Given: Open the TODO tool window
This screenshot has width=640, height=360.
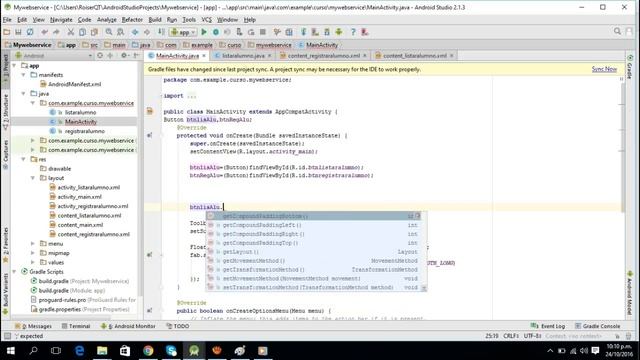Looking at the screenshot, I should click(178, 326).
